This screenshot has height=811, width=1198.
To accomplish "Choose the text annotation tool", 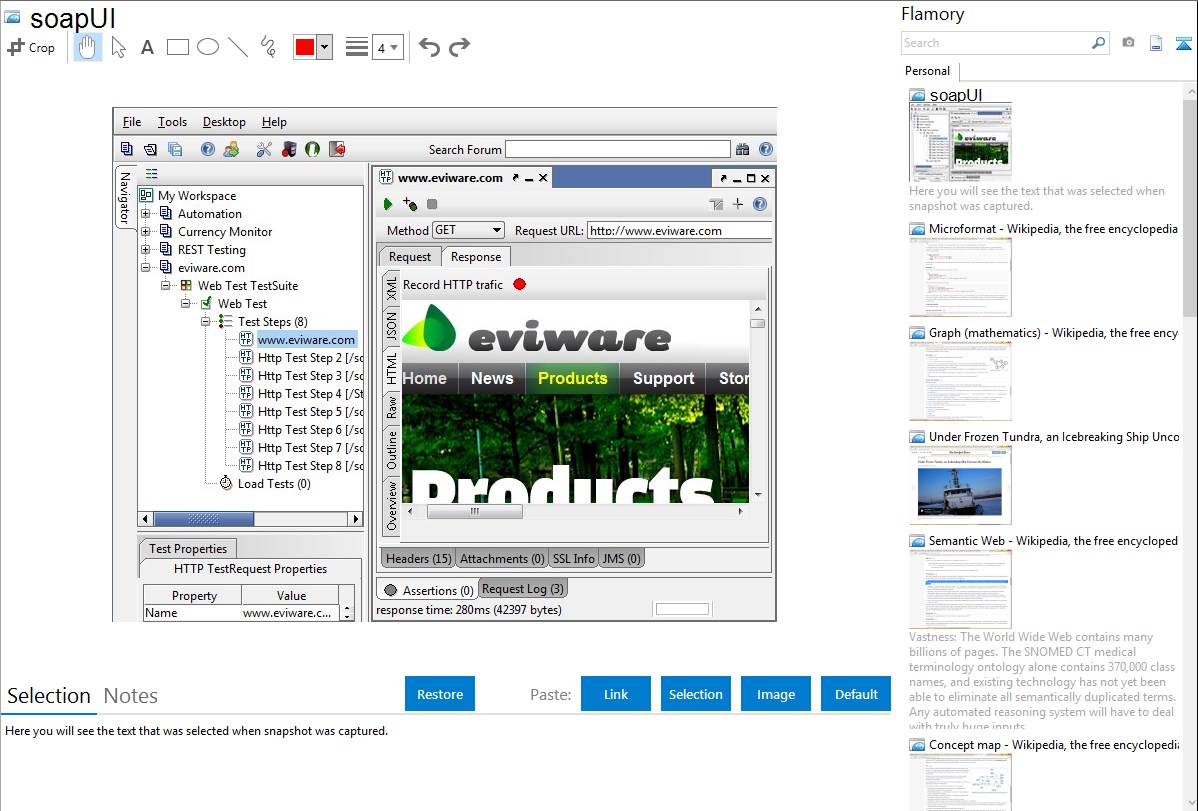I will pyautogui.click(x=147, y=47).
